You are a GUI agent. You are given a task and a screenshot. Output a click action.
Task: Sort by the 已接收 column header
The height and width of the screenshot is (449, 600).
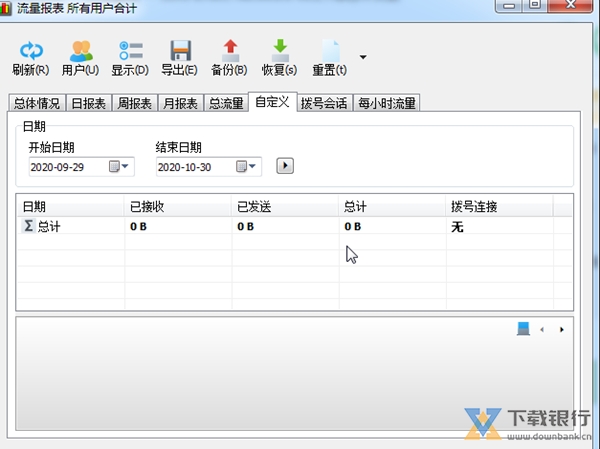(x=178, y=207)
